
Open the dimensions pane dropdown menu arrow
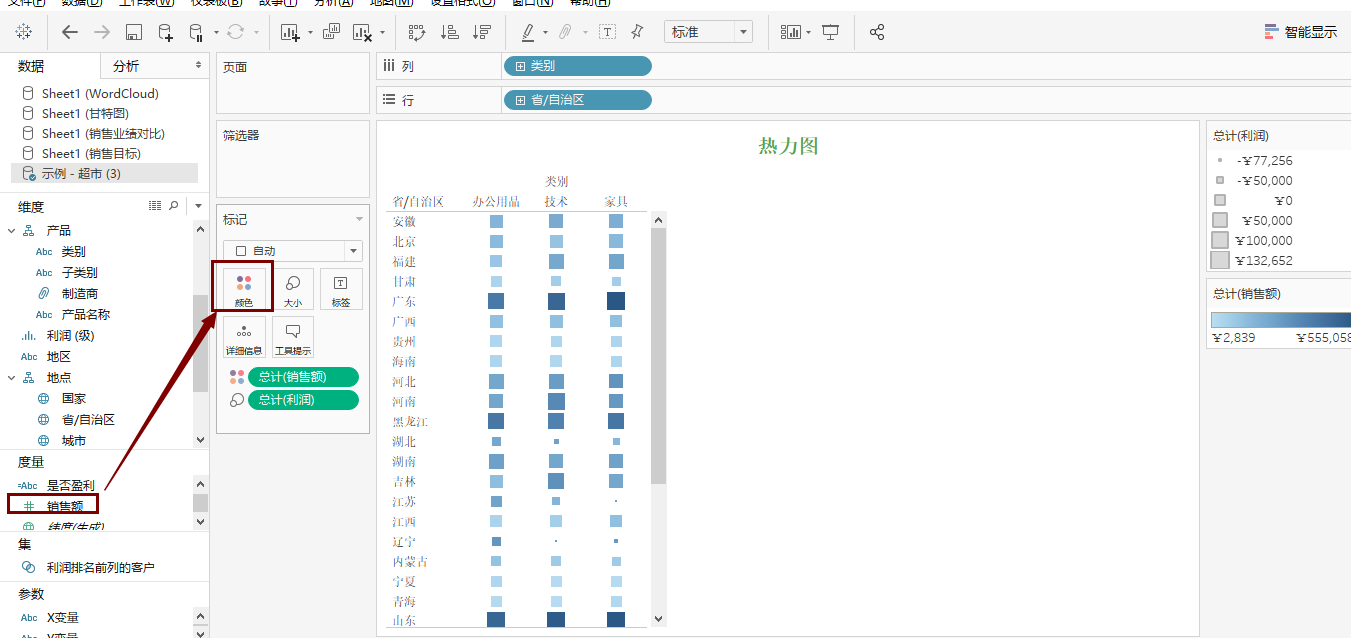(x=198, y=206)
